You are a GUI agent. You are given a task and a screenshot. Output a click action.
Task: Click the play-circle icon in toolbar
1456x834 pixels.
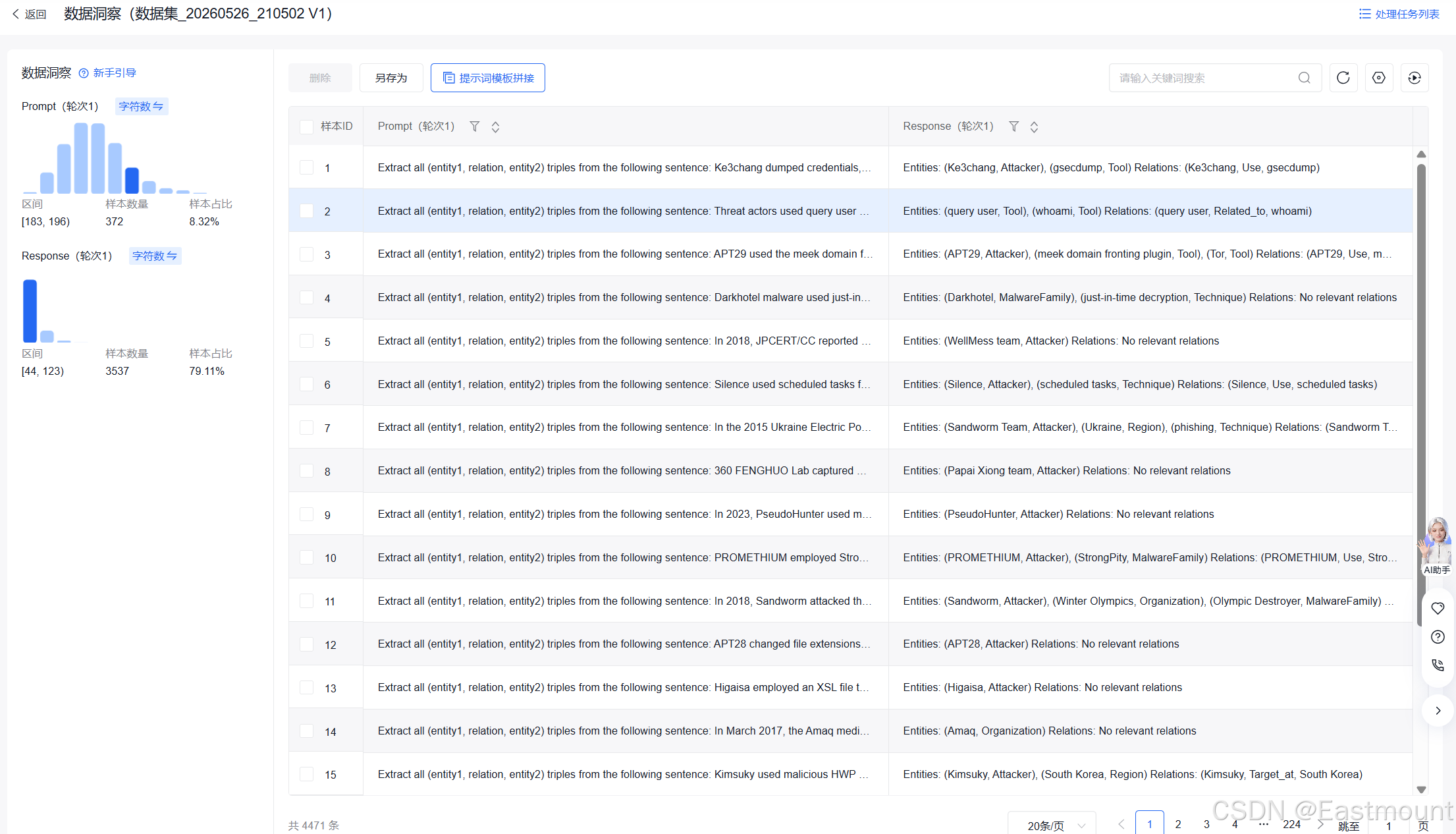tap(1415, 78)
